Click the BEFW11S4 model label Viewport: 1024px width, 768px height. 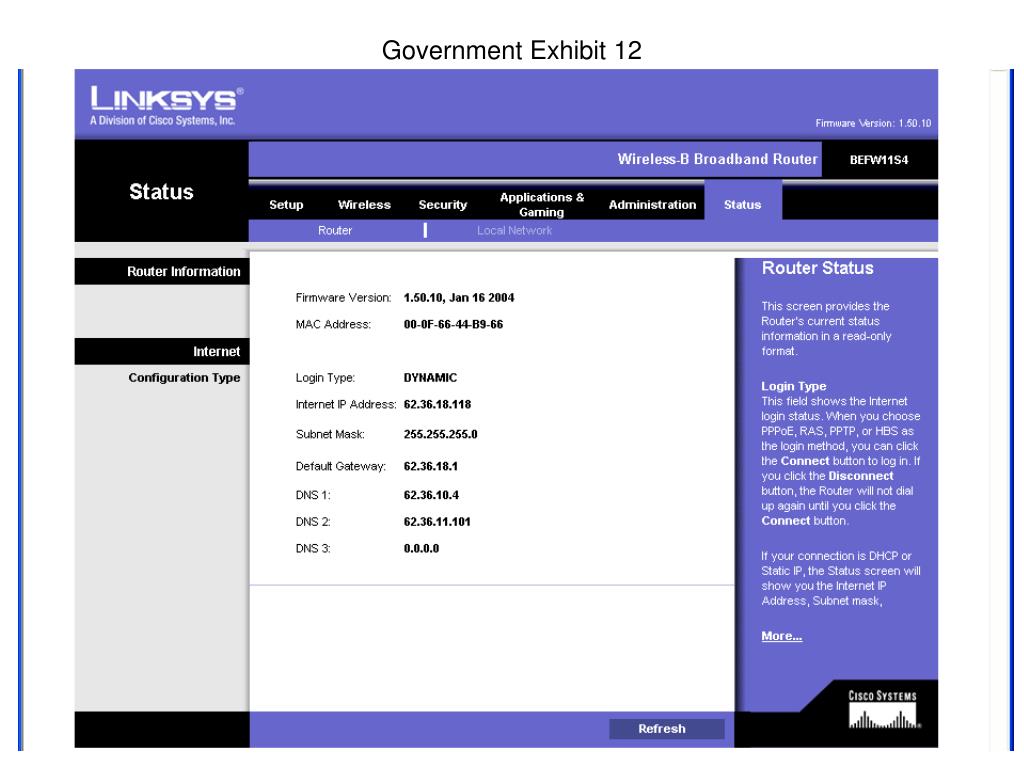coord(878,160)
